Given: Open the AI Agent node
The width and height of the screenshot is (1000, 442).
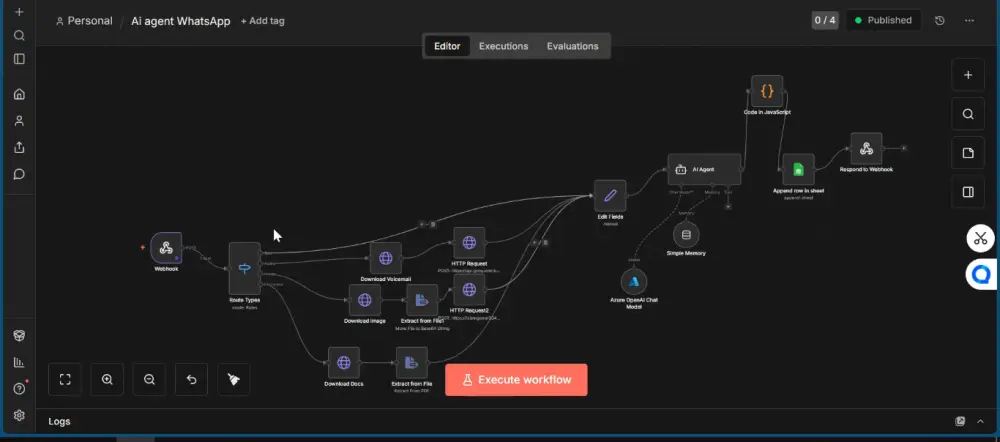Looking at the screenshot, I should (704, 170).
